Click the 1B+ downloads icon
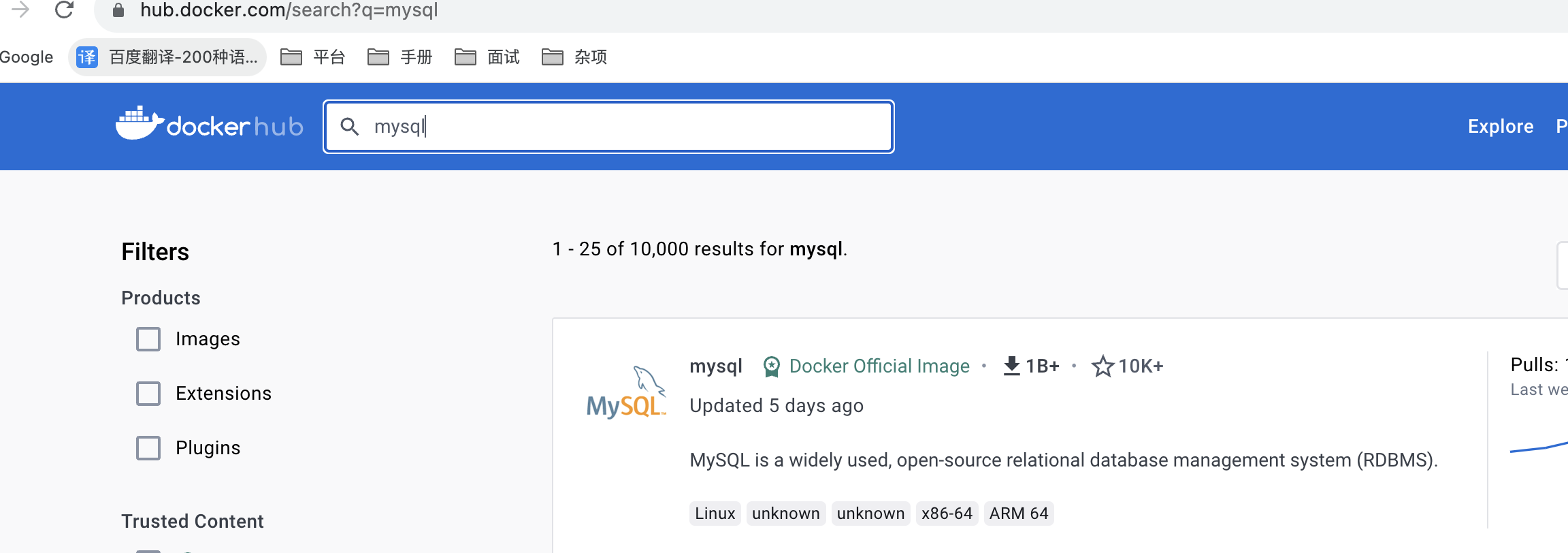1568x553 pixels. (x=1012, y=366)
